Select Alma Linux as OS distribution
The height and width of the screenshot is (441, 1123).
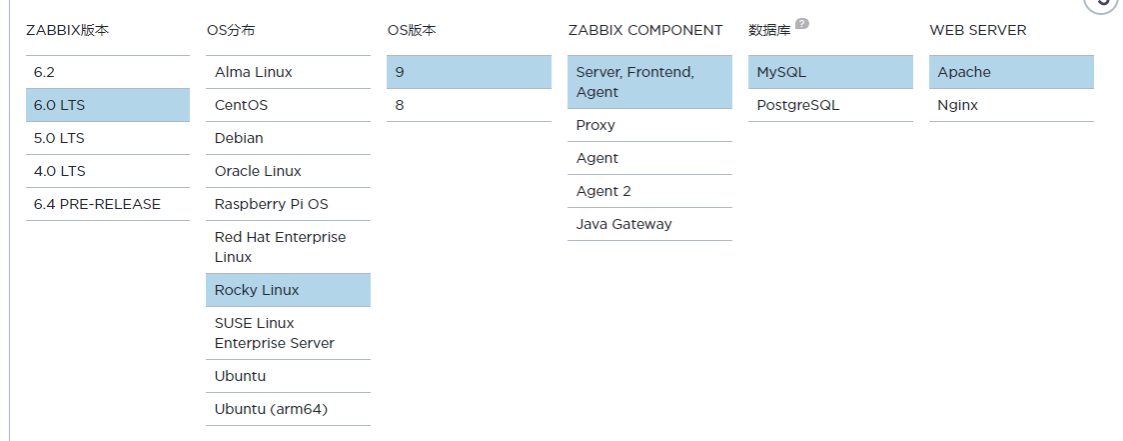click(288, 72)
